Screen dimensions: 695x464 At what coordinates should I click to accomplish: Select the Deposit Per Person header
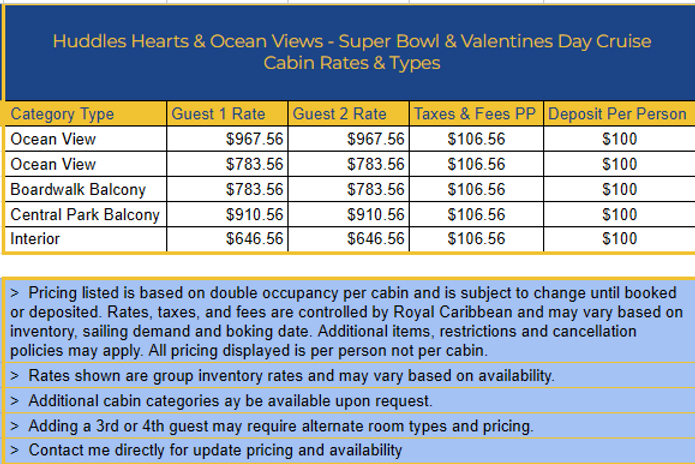point(619,114)
